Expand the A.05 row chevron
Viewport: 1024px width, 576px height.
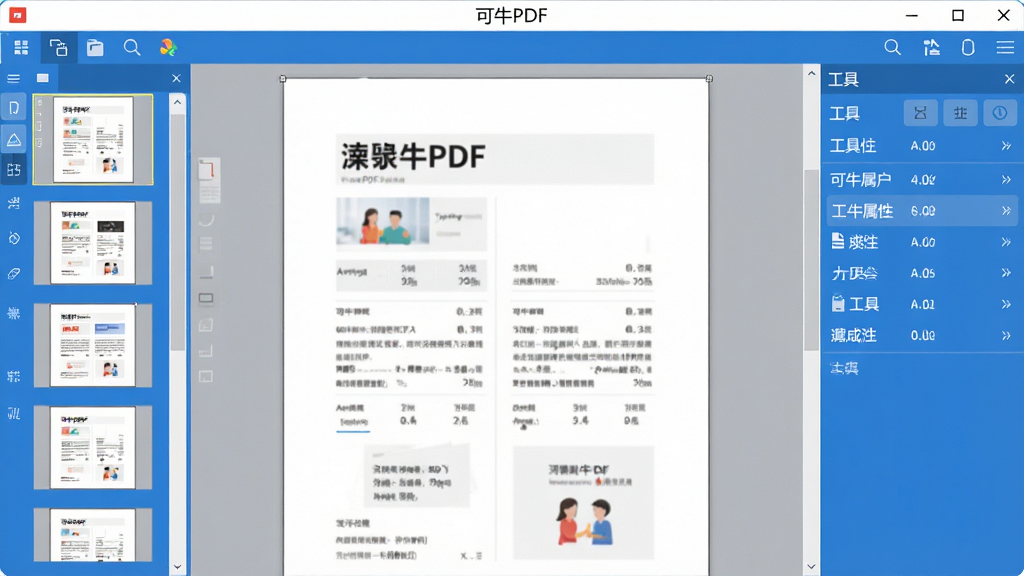1006,273
